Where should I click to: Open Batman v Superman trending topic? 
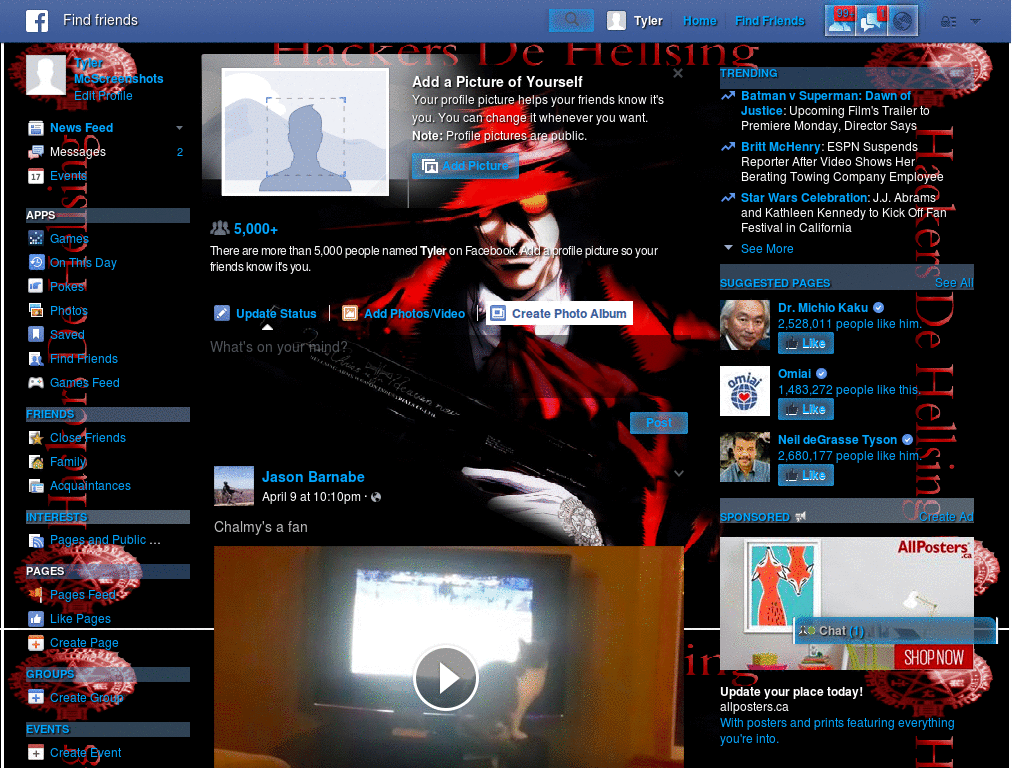[x=825, y=103]
